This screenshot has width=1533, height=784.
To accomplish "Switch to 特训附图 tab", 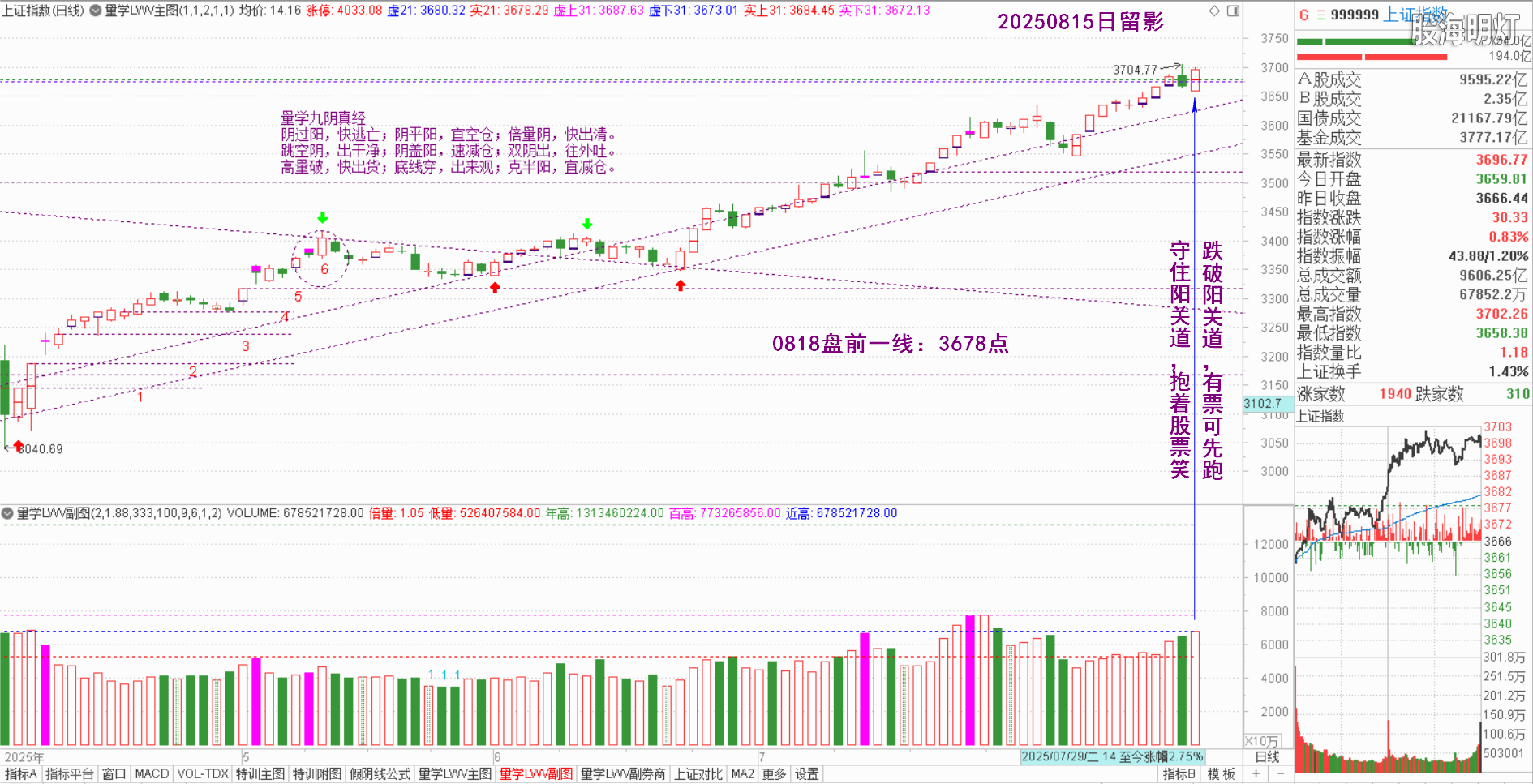I will 317,774.
